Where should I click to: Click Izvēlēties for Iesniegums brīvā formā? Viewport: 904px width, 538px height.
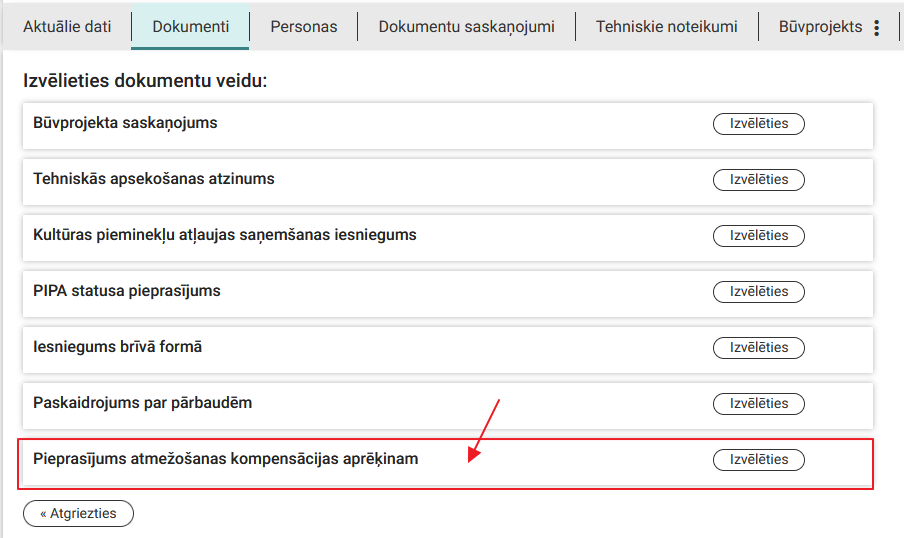point(758,348)
